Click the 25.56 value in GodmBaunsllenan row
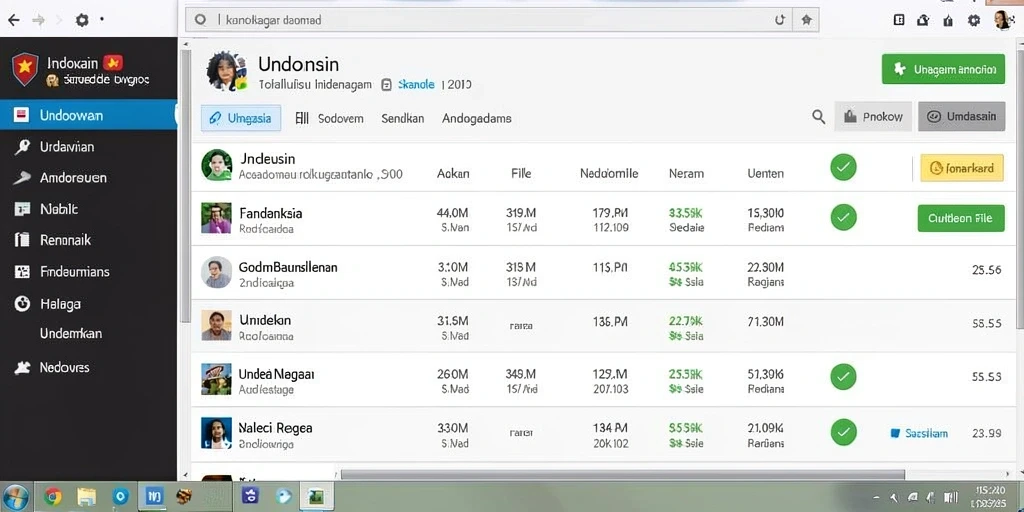1024x512 pixels. tap(987, 270)
